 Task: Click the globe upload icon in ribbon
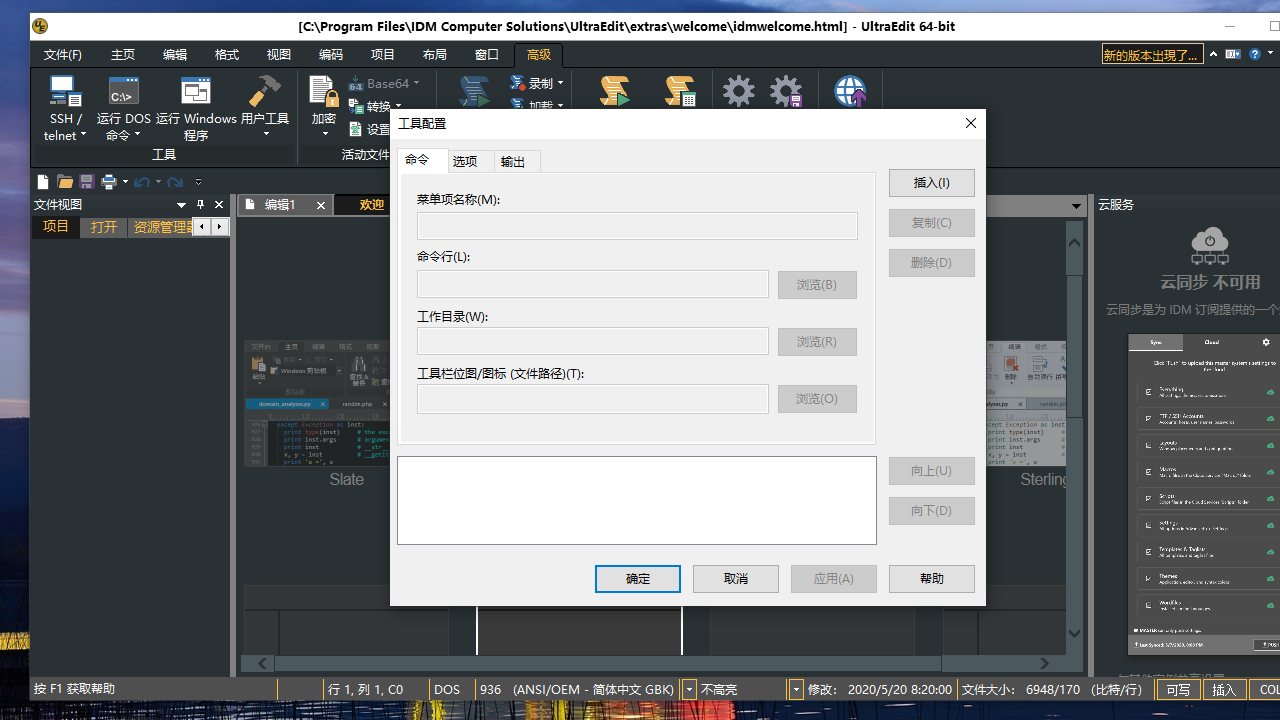click(850, 90)
